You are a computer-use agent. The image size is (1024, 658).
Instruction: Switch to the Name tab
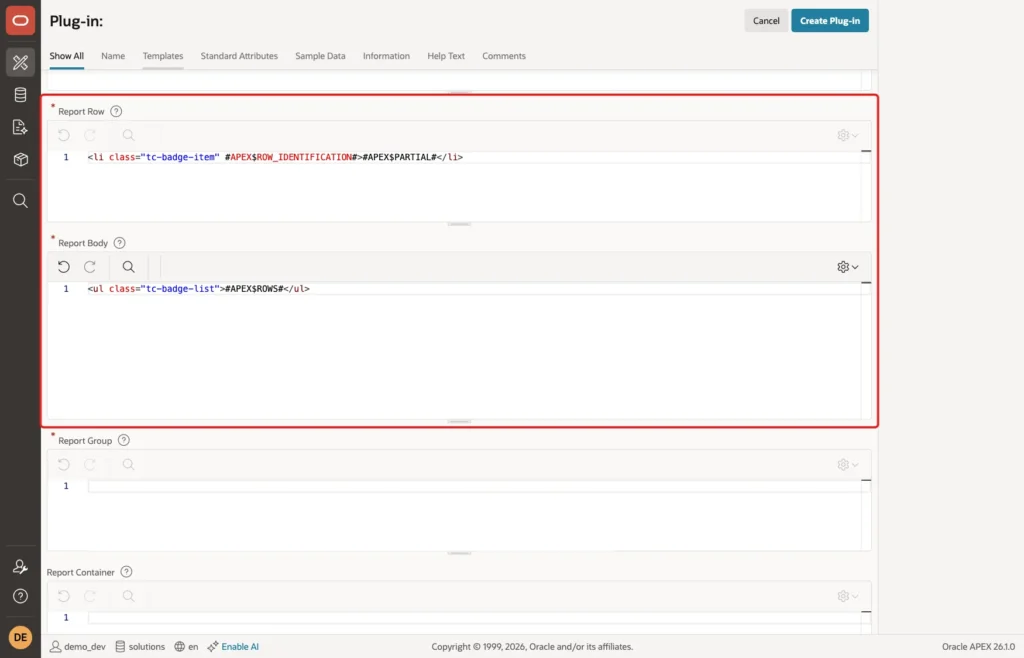[x=113, y=56]
